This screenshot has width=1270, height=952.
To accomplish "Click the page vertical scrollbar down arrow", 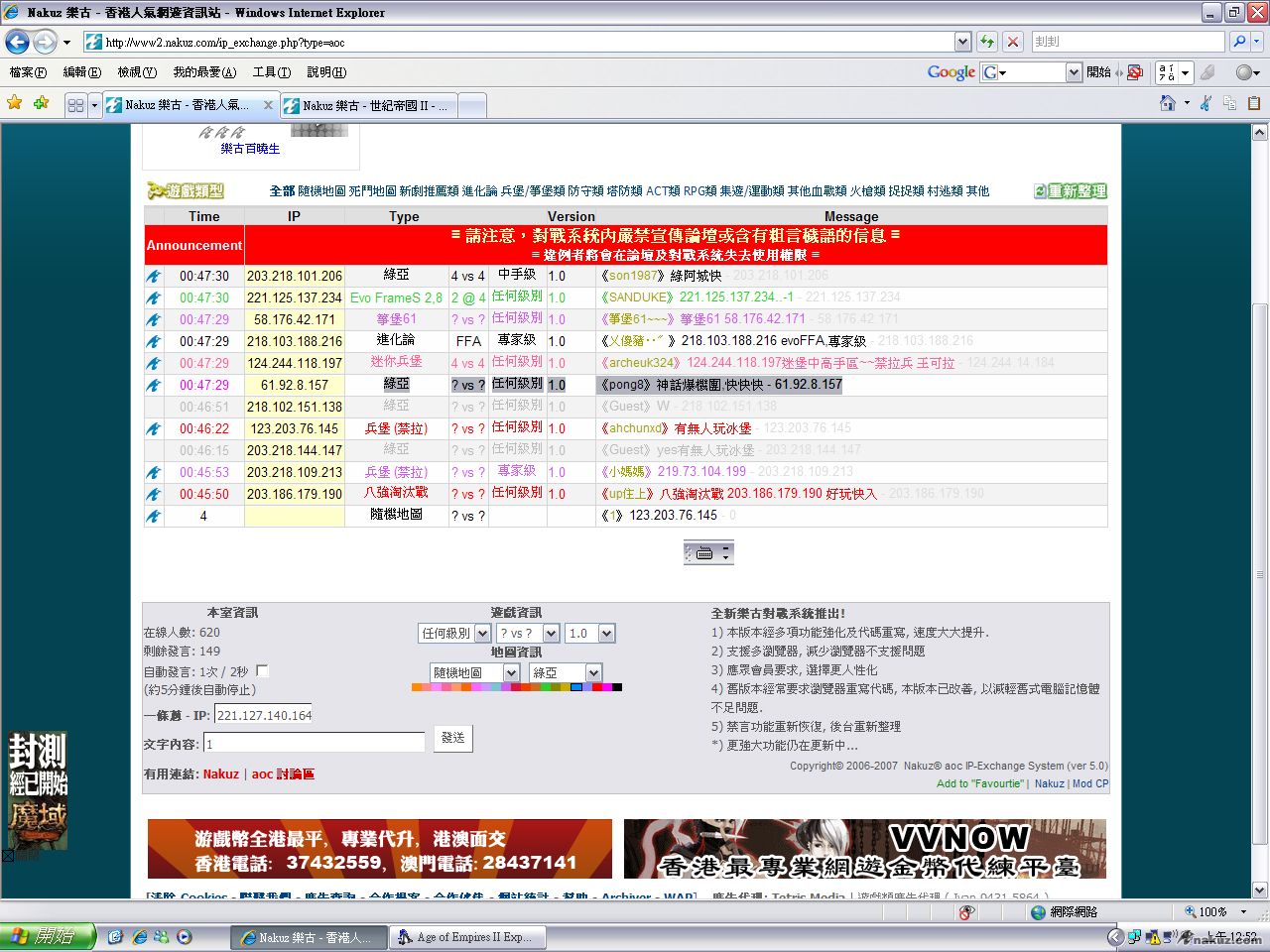I will (x=1260, y=890).
